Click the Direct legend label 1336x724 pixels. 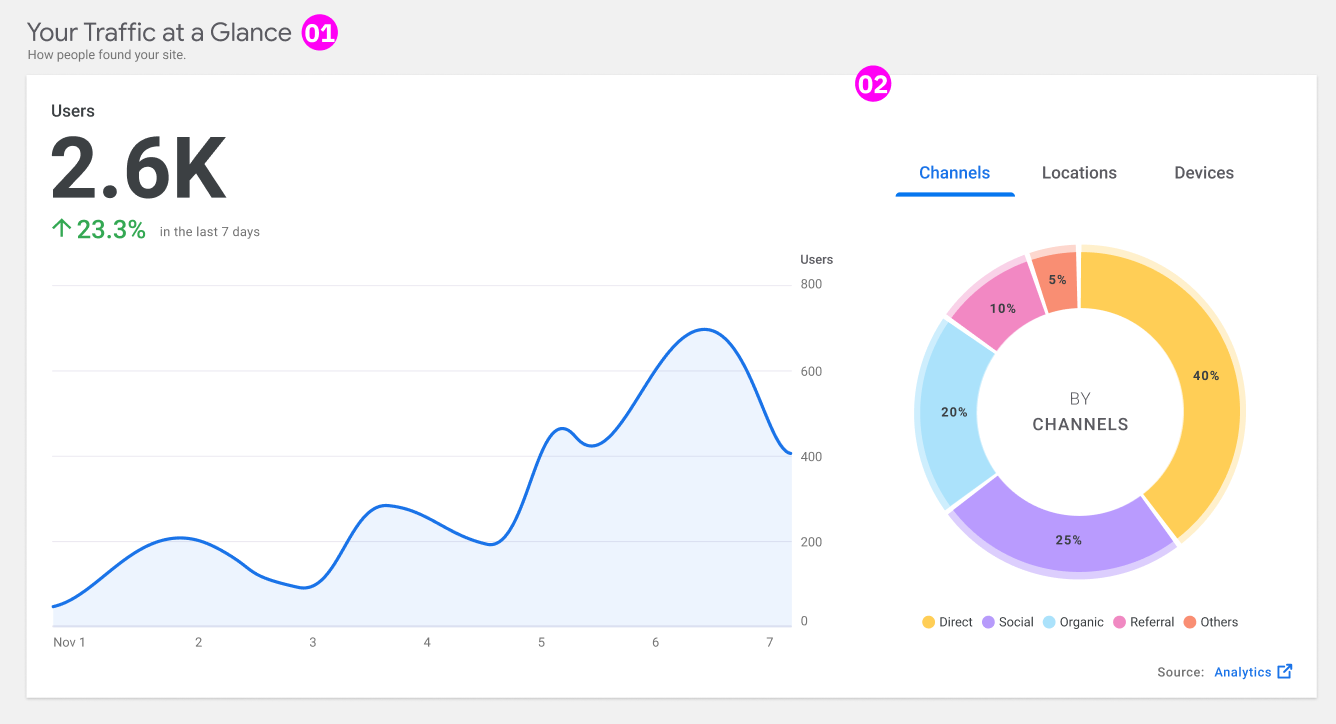click(956, 622)
